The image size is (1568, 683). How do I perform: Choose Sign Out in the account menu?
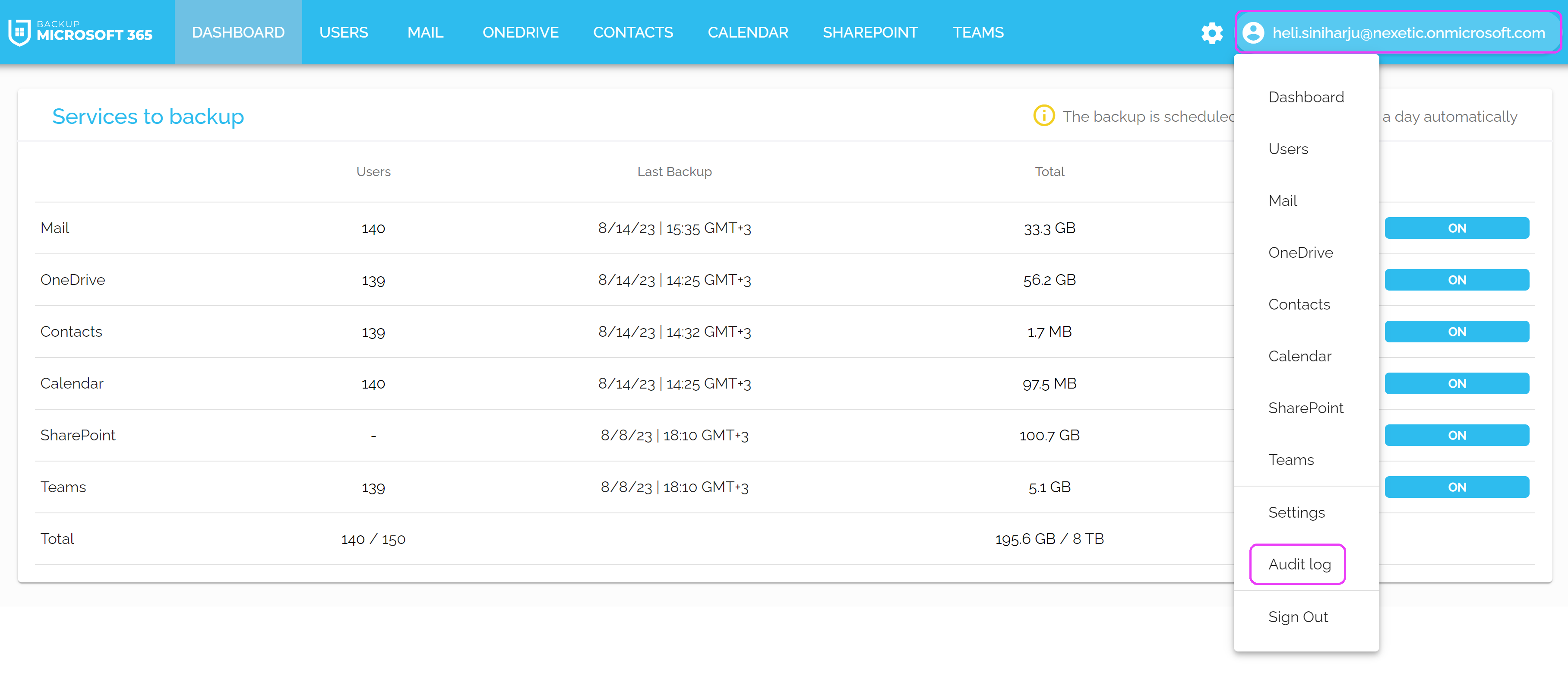point(1306,617)
